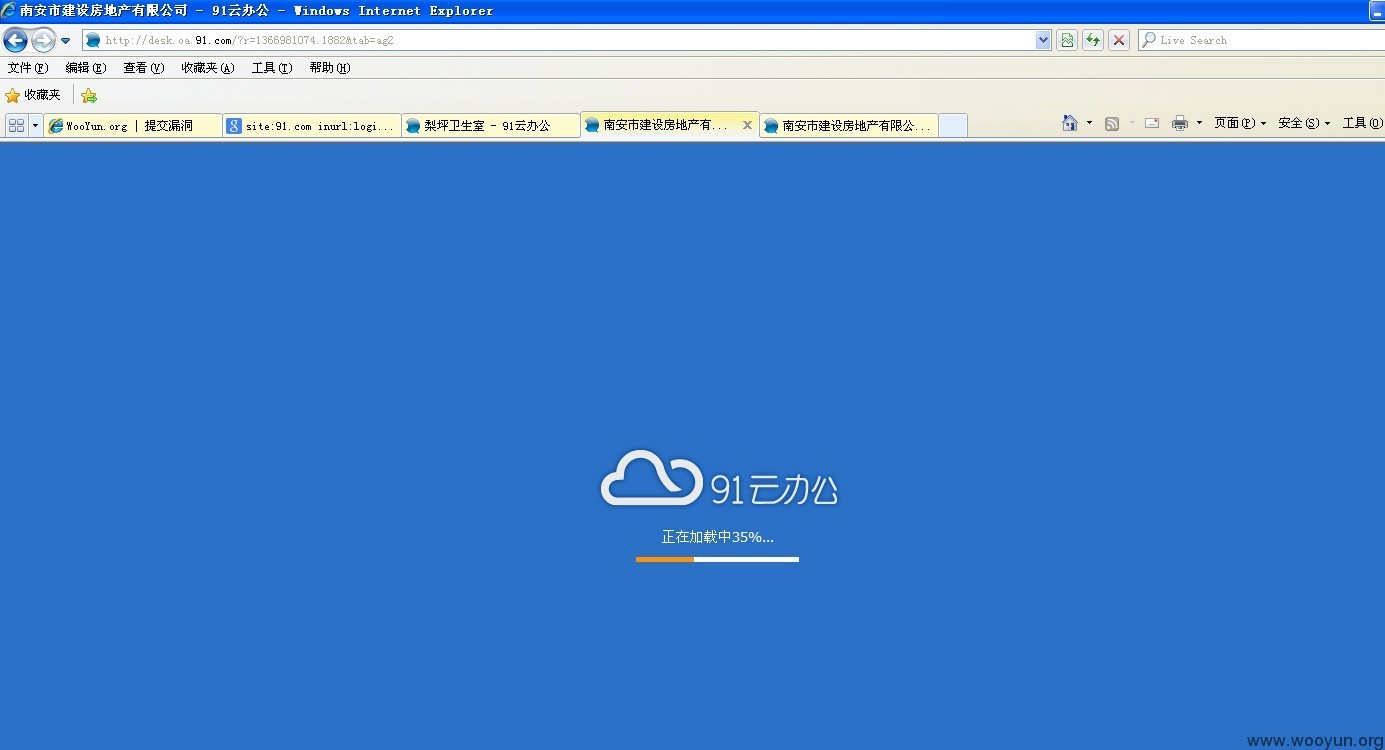
Task: Close the active 南安市建设房地产 tab
Action: [x=747, y=125]
